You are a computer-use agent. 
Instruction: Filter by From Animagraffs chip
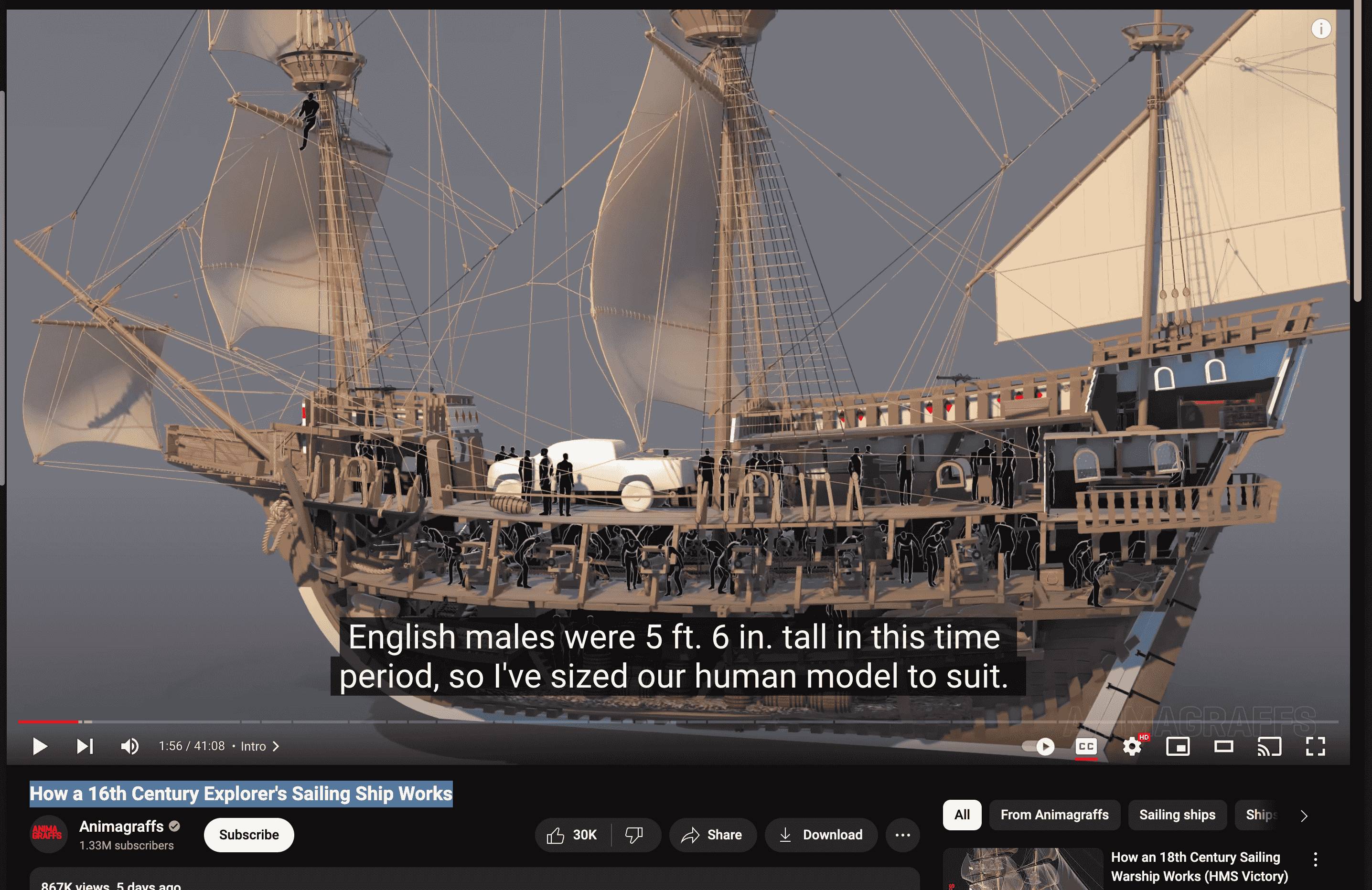click(1054, 815)
